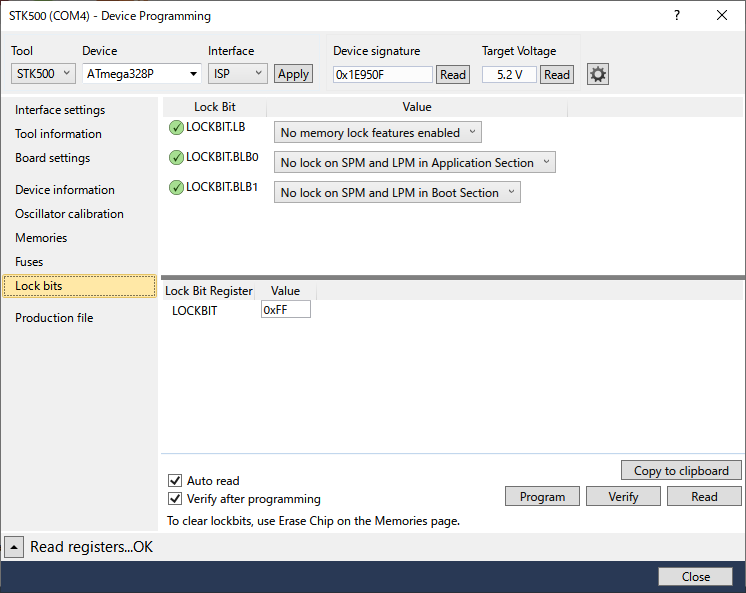Screen dimensions: 746x593
Task: Open the Tool STK500 dropdown
Action: 43,74
